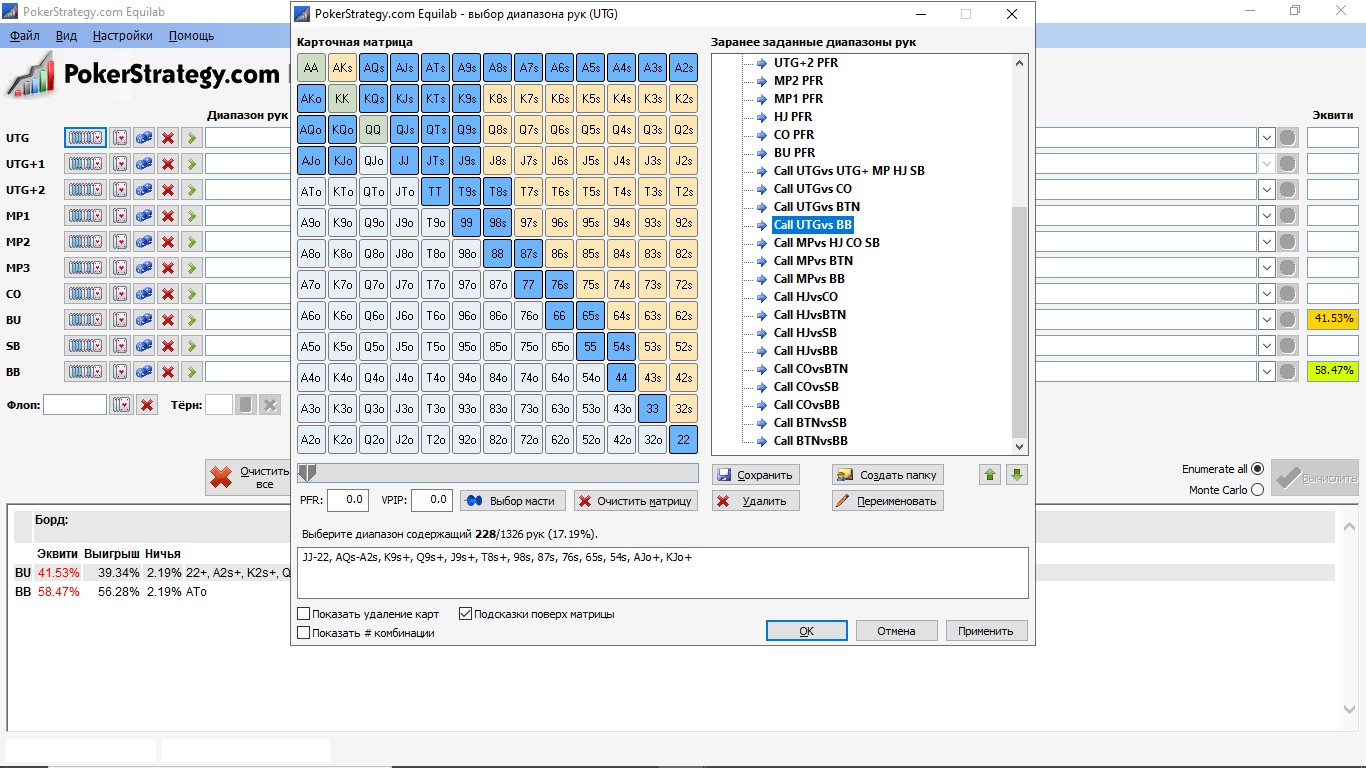The width and height of the screenshot is (1366, 768).
Task: Open the Настройки menu
Action: [122, 35]
